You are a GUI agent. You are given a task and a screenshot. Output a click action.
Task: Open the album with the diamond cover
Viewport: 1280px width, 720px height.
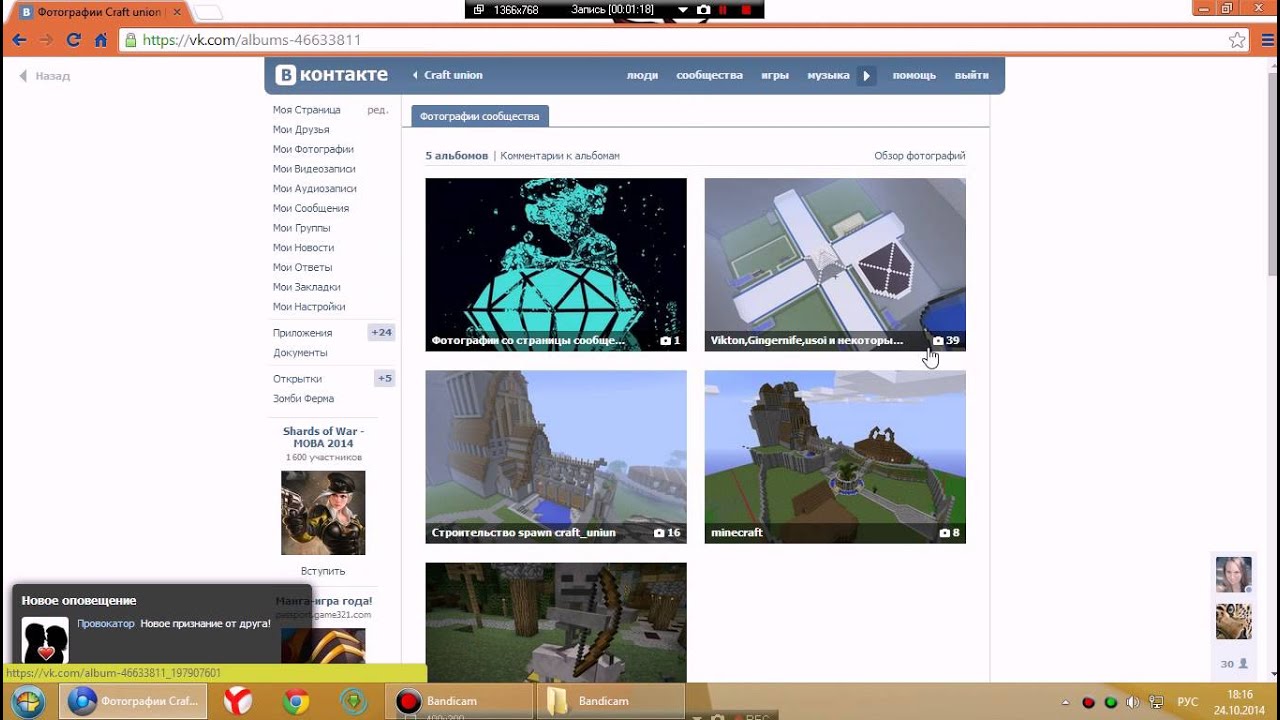[x=556, y=264]
